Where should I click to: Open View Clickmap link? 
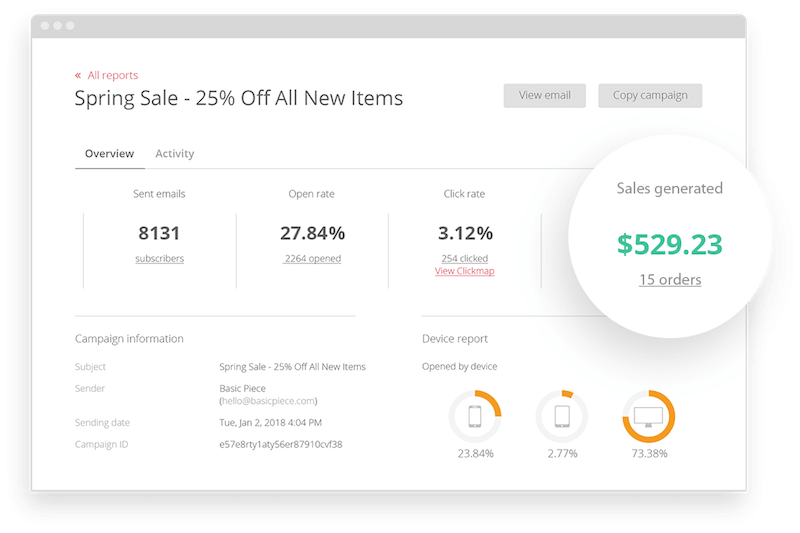464,271
